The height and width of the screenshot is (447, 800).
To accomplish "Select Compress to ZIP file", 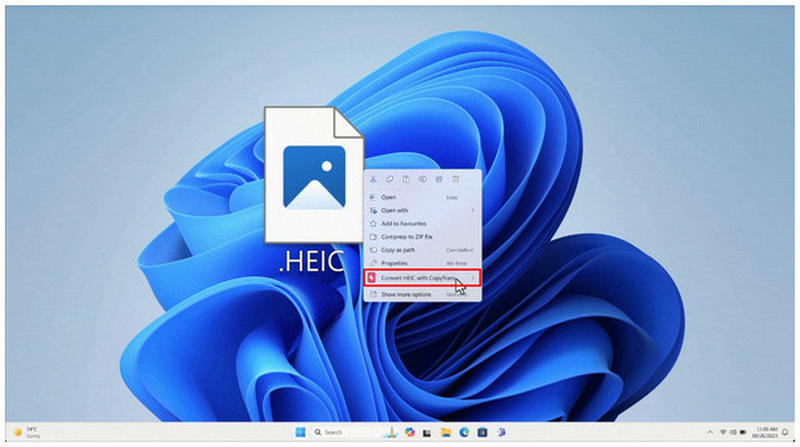I will click(x=422, y=237).
